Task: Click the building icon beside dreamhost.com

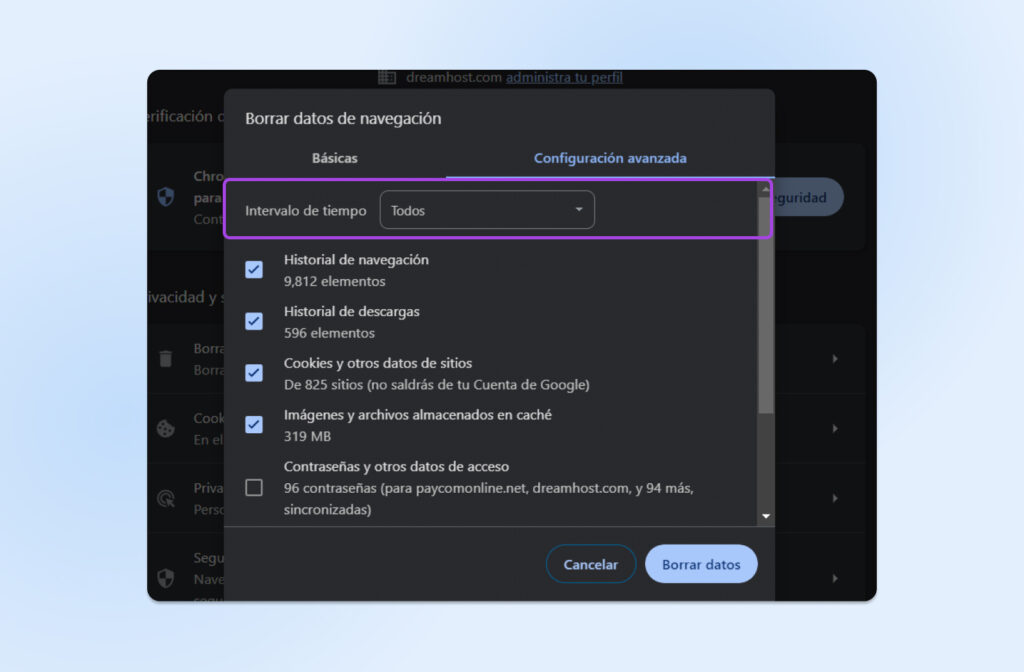Action: 387,77
